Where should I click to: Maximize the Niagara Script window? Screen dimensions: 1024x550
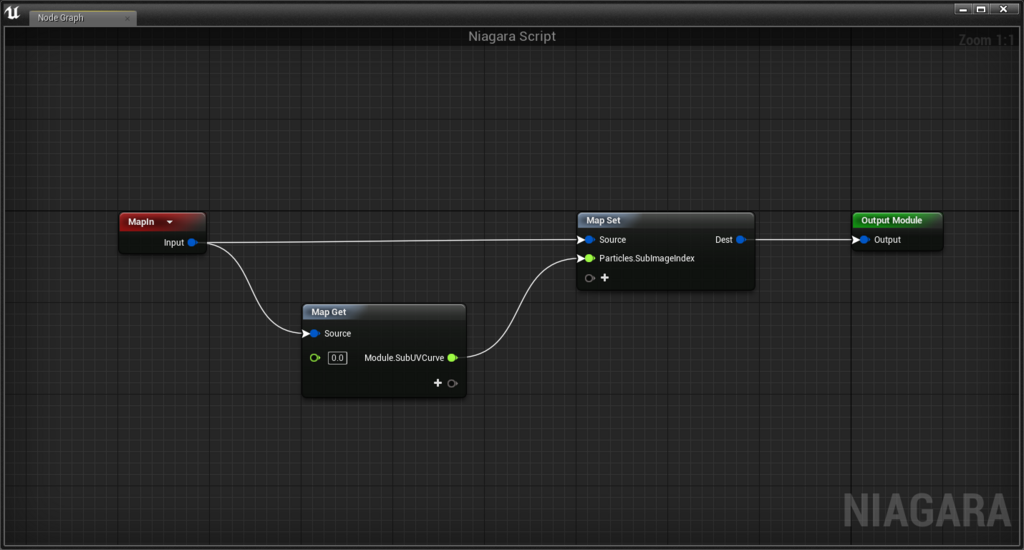point(981,9)
